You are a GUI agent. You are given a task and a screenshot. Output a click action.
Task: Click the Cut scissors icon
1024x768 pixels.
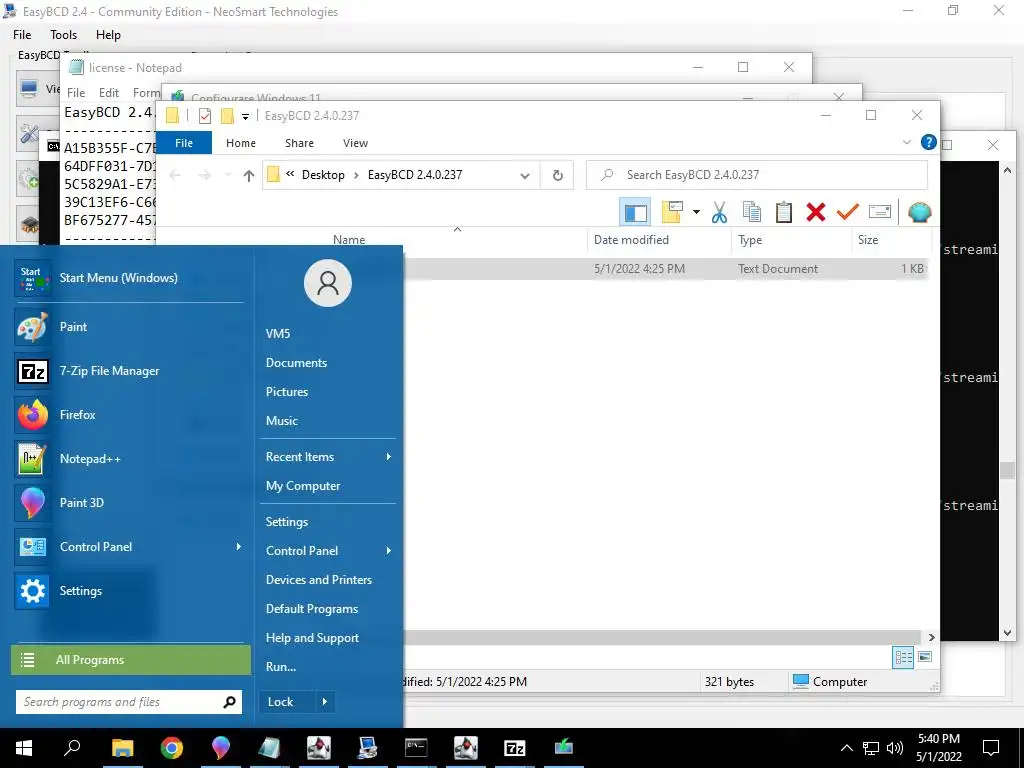(x=720, y=212)
